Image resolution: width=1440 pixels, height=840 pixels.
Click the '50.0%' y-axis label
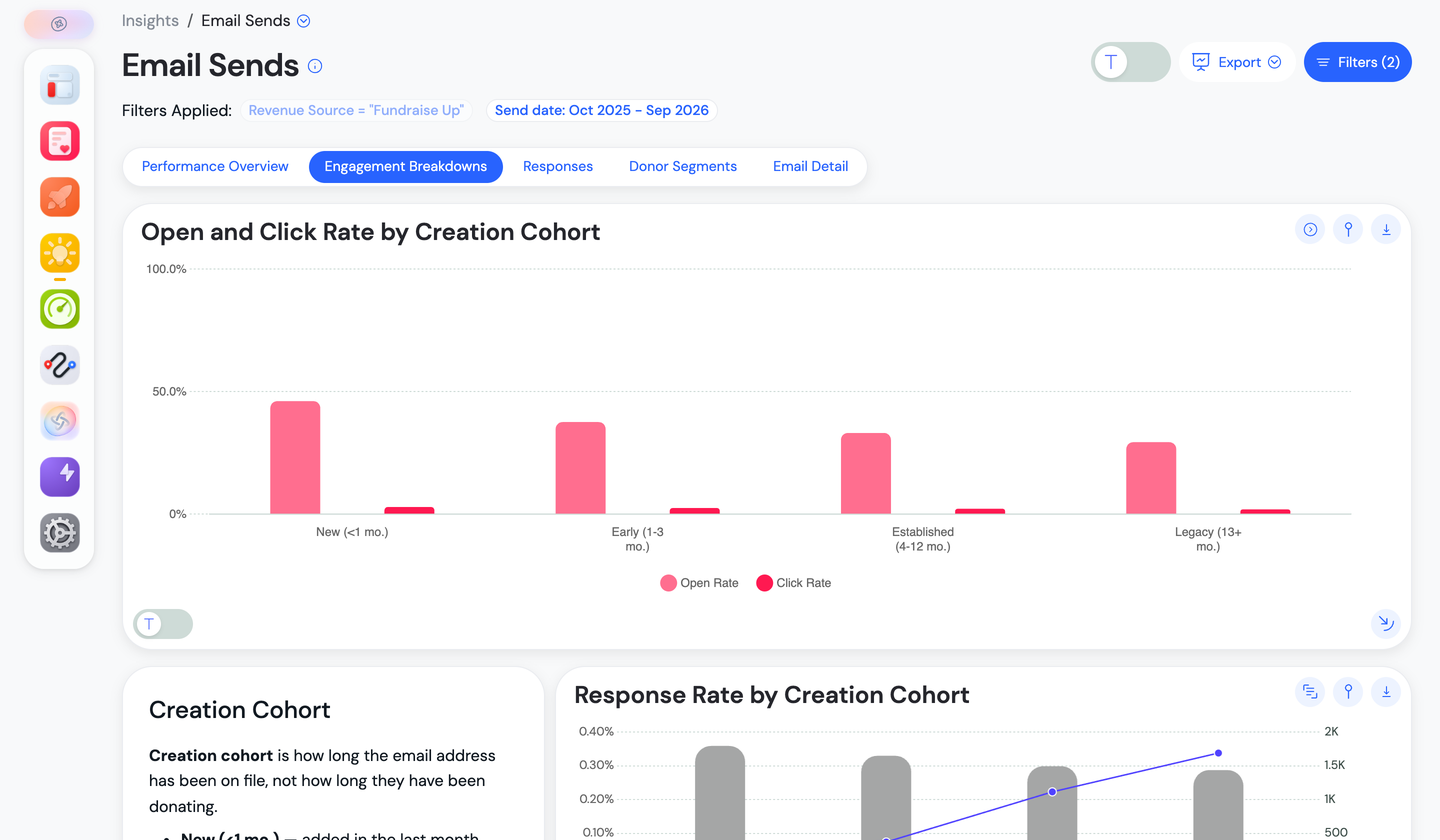[170, 391]
